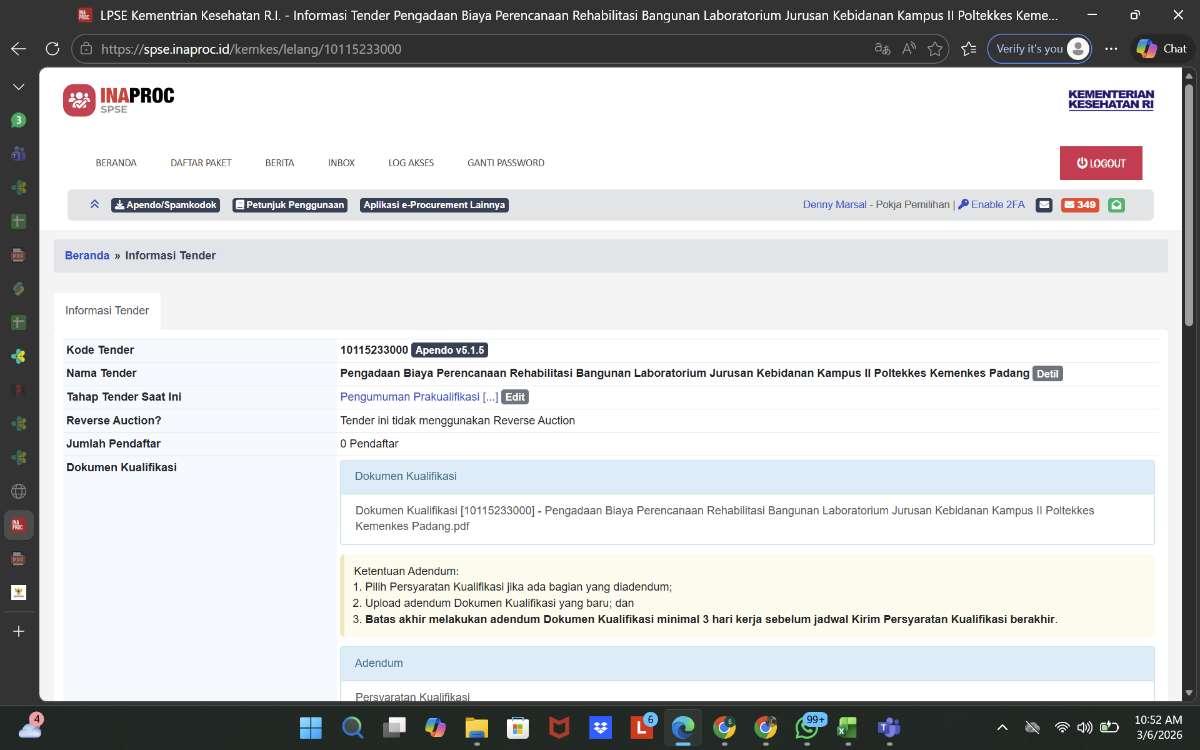Click the green open-envelope icon
Viewport: 1200px width, 750px height.
click(x=1116, y=205)
